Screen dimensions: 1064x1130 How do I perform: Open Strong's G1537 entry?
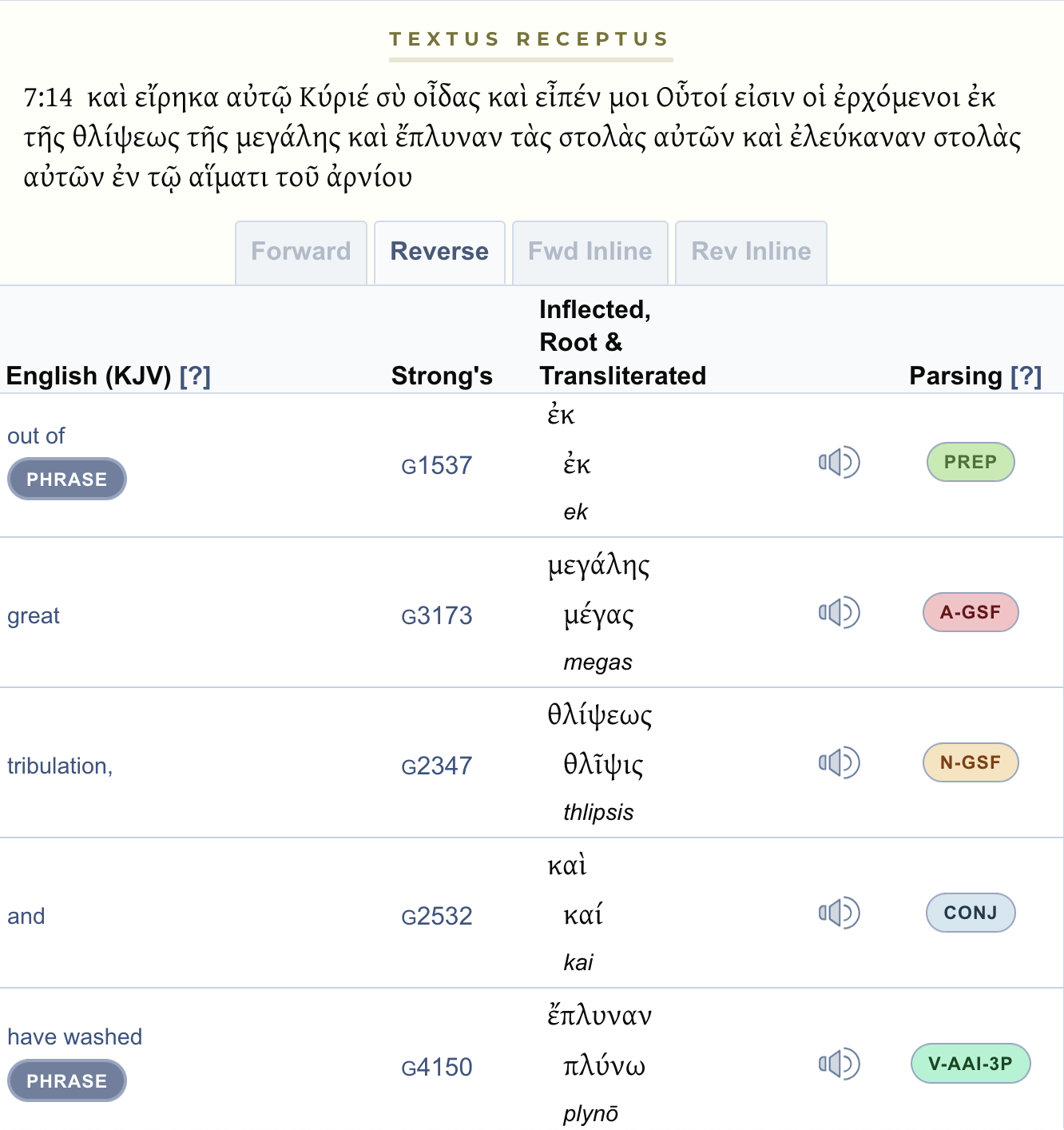click(x=437, y=465)
